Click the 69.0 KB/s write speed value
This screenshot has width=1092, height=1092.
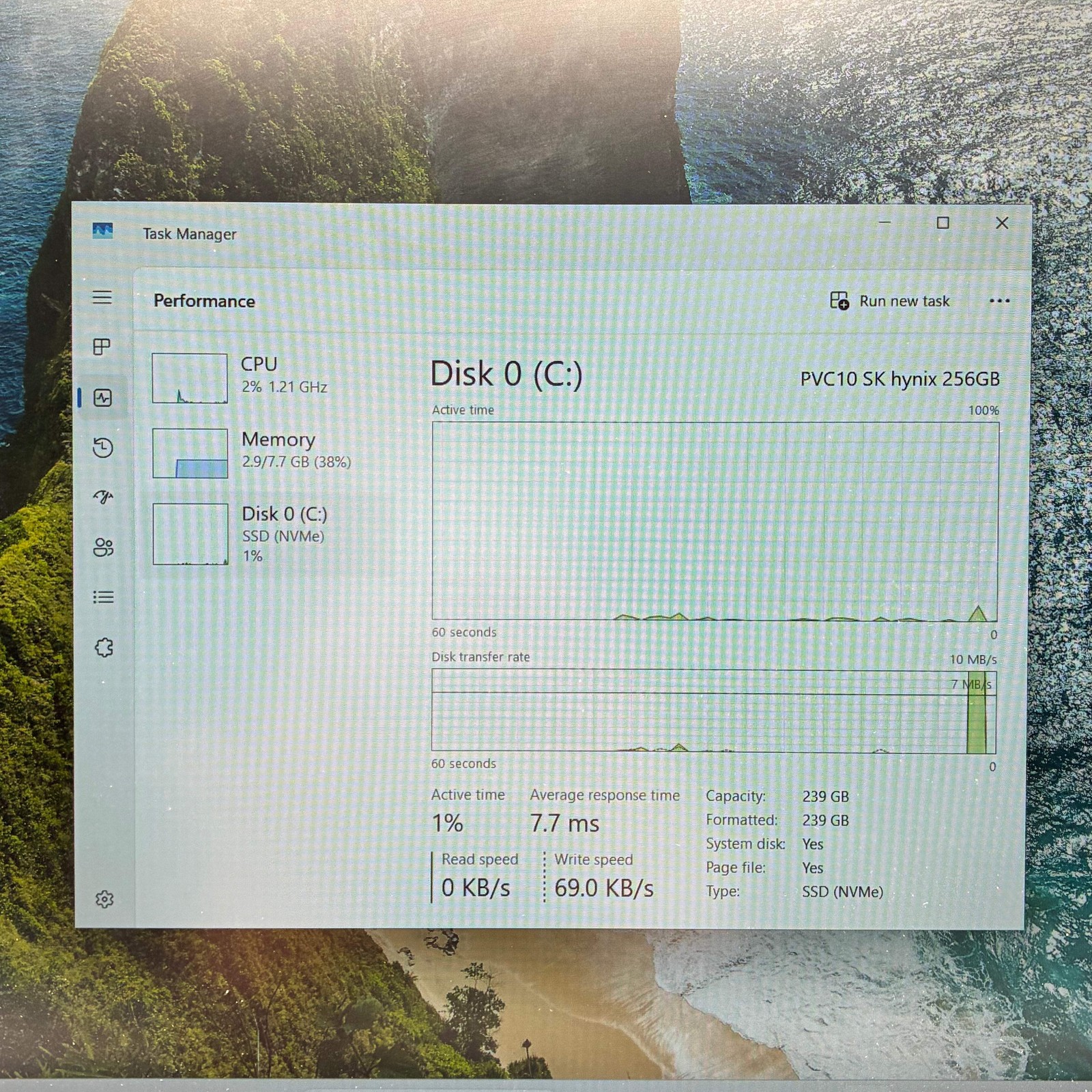tap(604, 888)
